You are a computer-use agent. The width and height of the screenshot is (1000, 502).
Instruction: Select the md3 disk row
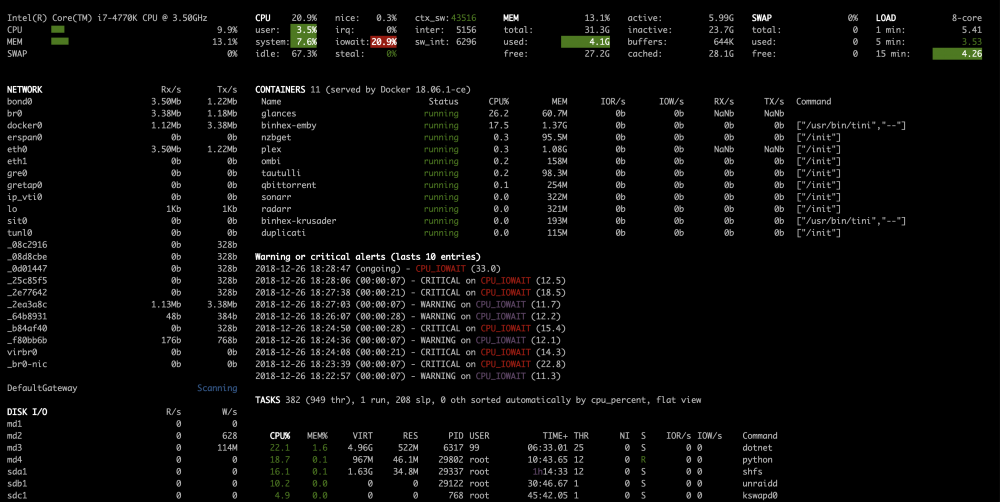click(x=122, y=448)
